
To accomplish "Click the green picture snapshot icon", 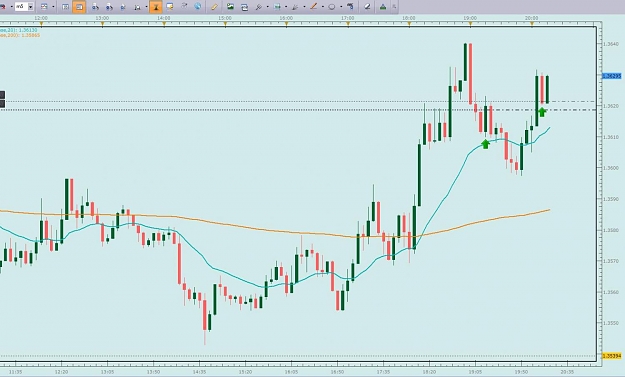I will pos(230,6).
